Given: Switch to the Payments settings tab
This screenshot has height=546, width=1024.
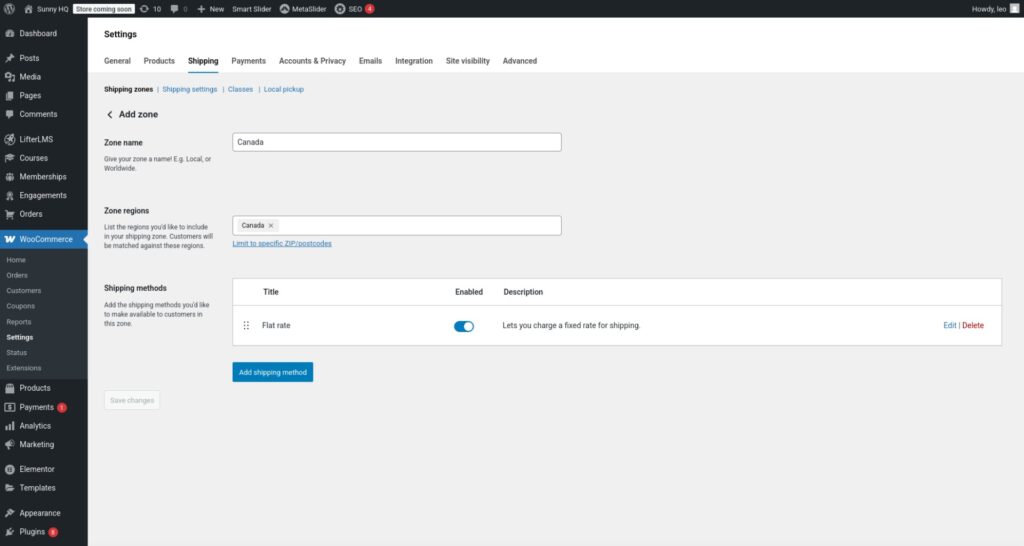Looking at the screenshot, I should (248, 61).
